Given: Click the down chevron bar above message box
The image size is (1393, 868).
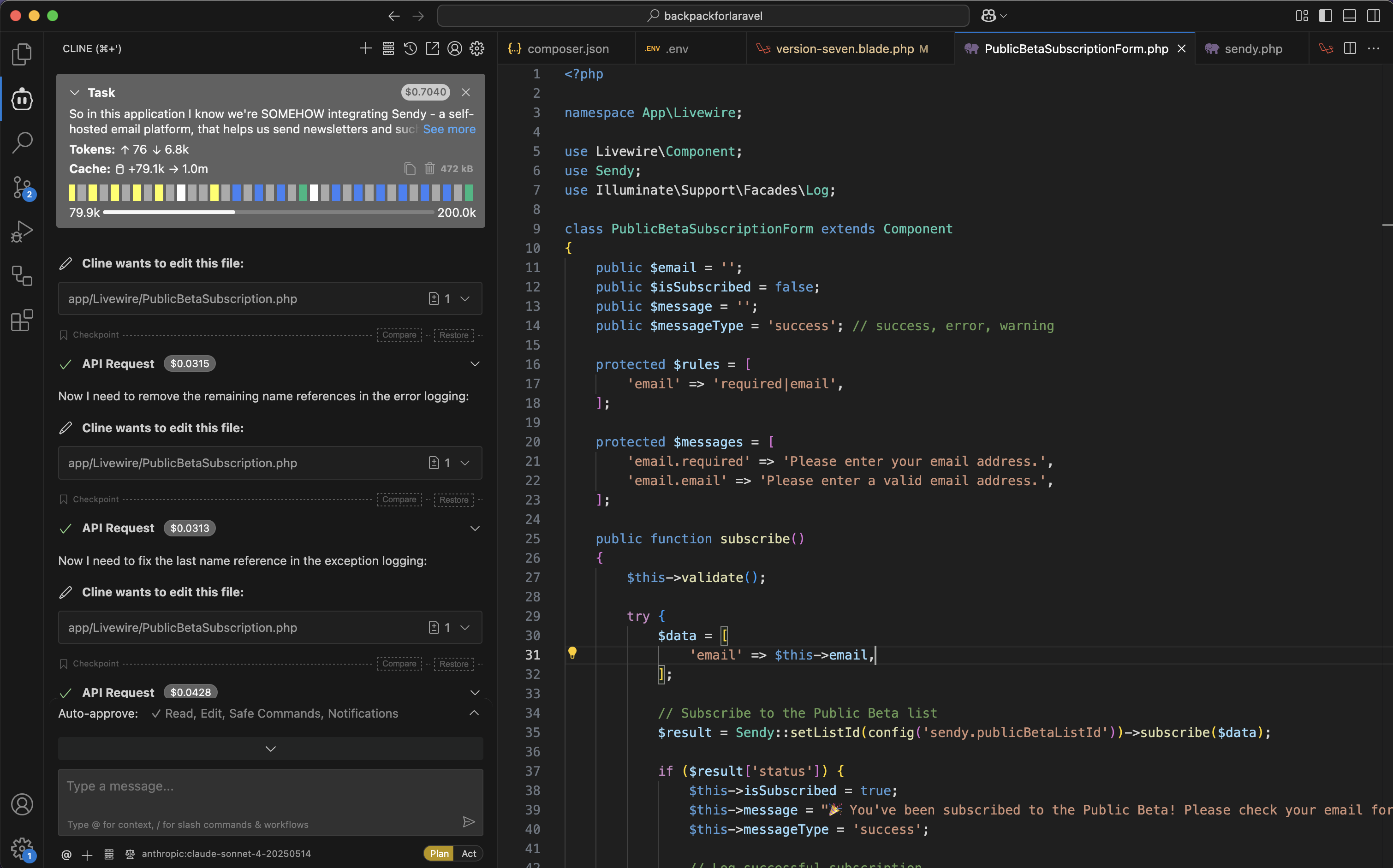Looking at the screenshot, I should 270,749.
